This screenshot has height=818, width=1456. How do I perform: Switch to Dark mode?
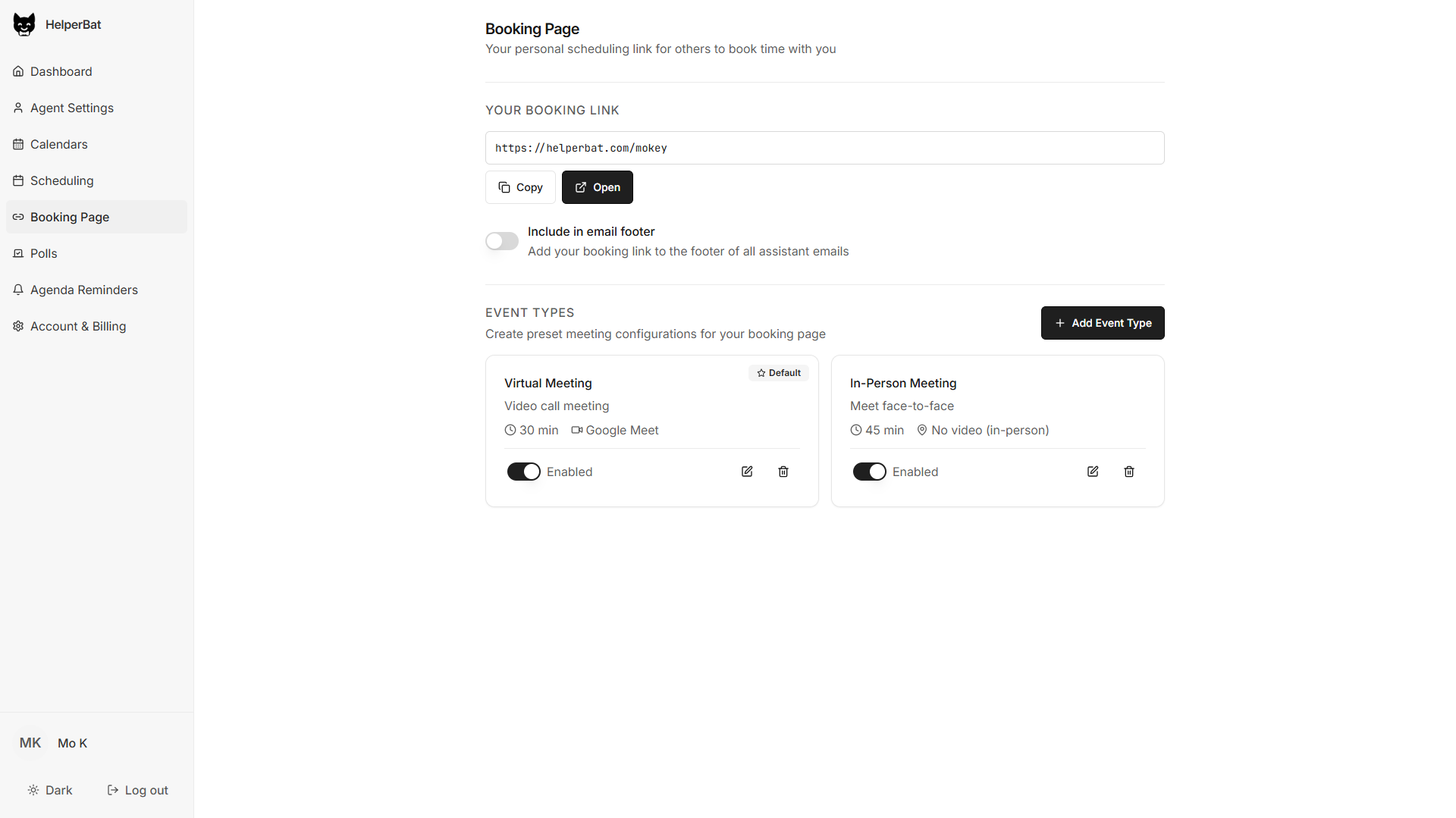[x=50, y=789]
